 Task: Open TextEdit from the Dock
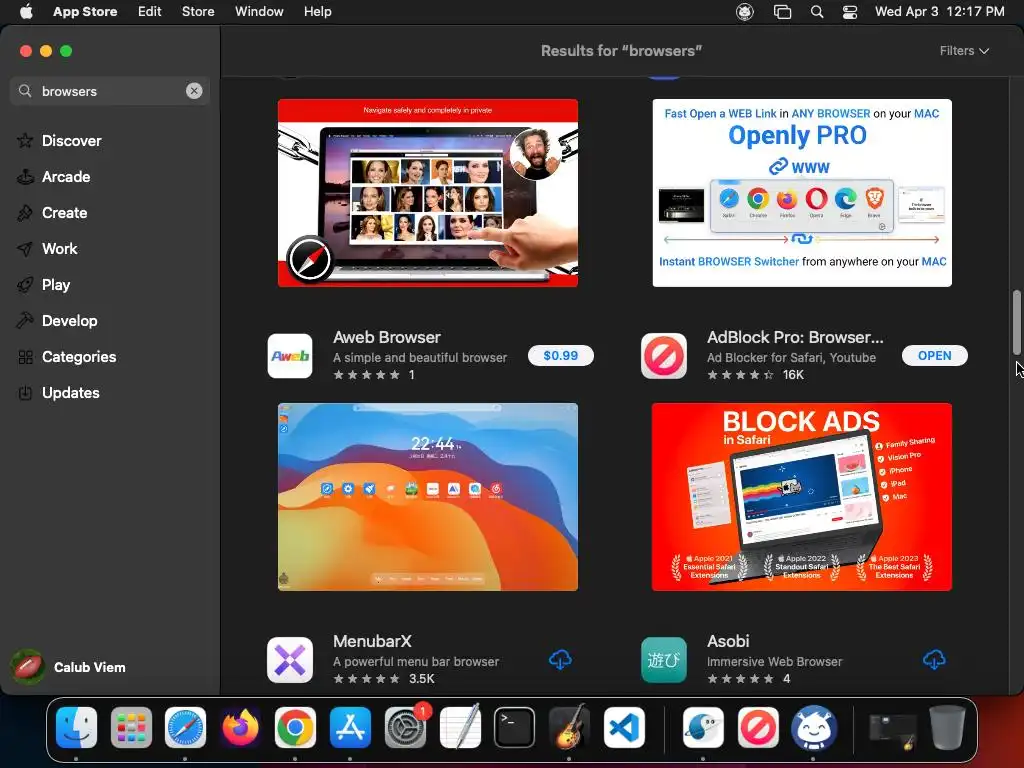tap(460, 728)
